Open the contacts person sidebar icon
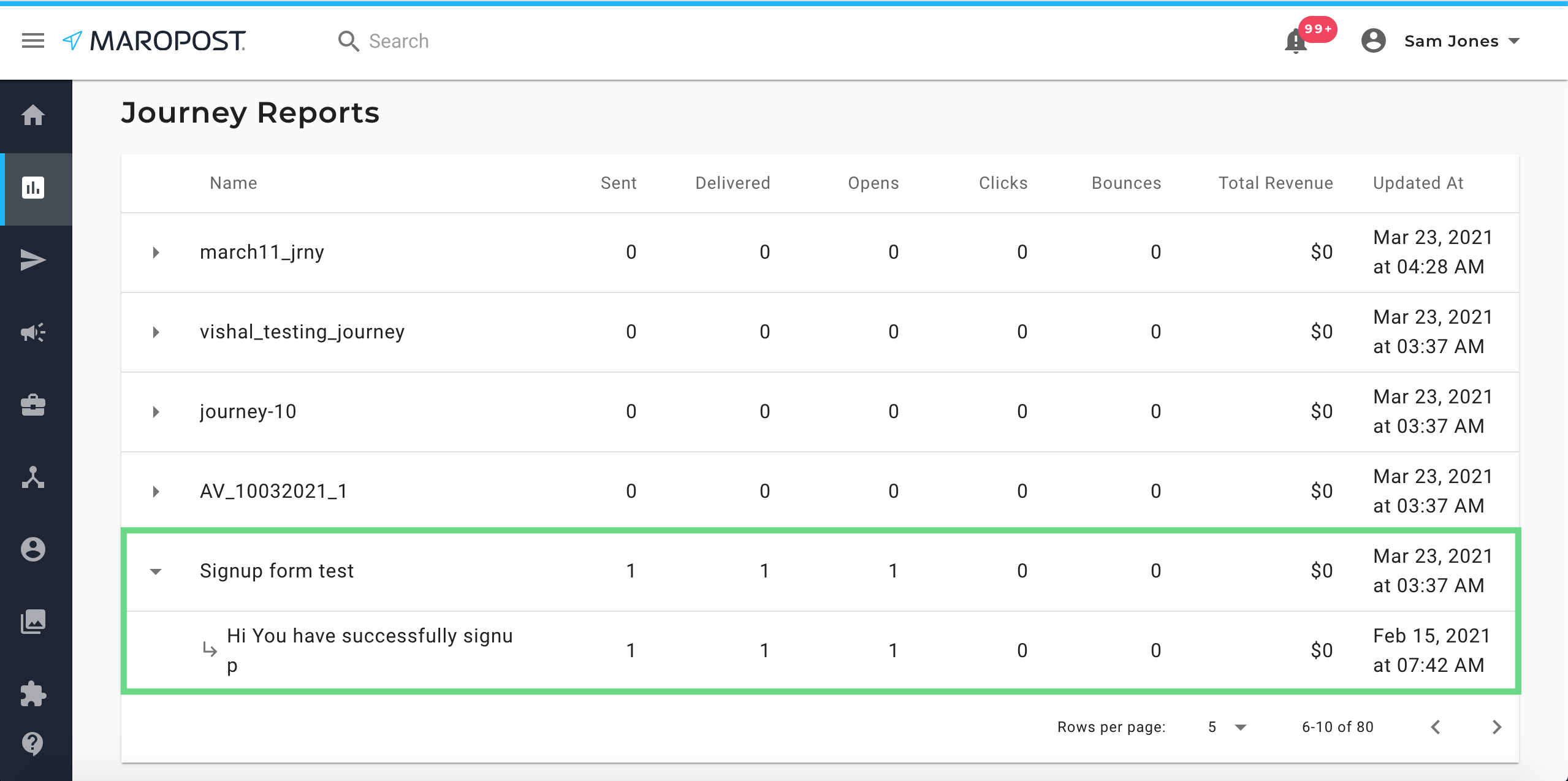This screenshot has width=1568, height=781. [33, 549]
